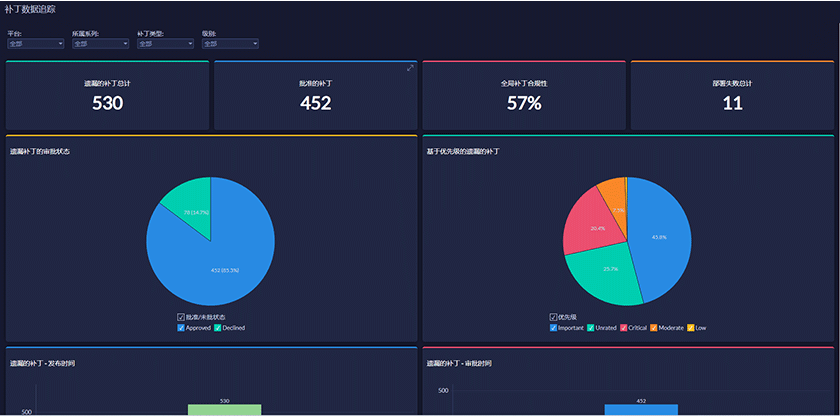Uncheck the Unrated legend checkbox
This screenshot has height=417, width=840.
click(x=591, y=327)
